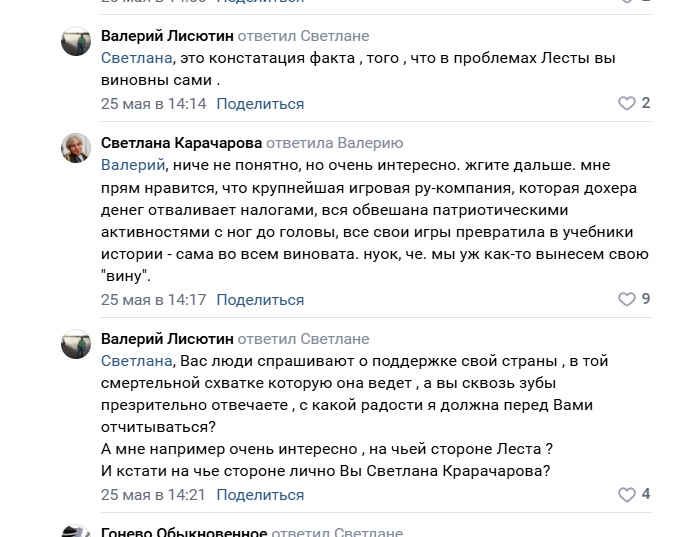678x537 pixels.
Task: Click Поделиться under the 14:14 comment
Action: [260, 104]
